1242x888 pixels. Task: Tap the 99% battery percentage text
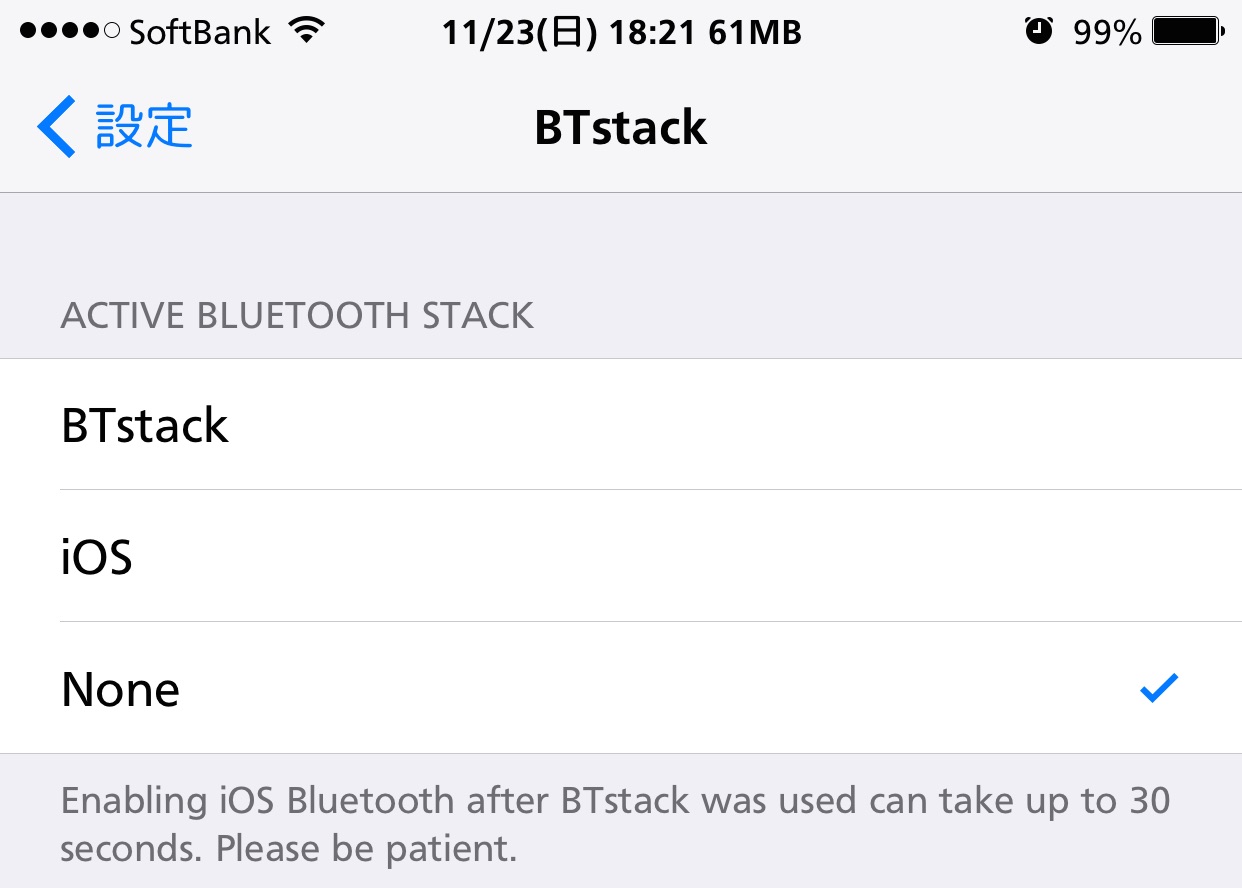(x=1106, y=34)
